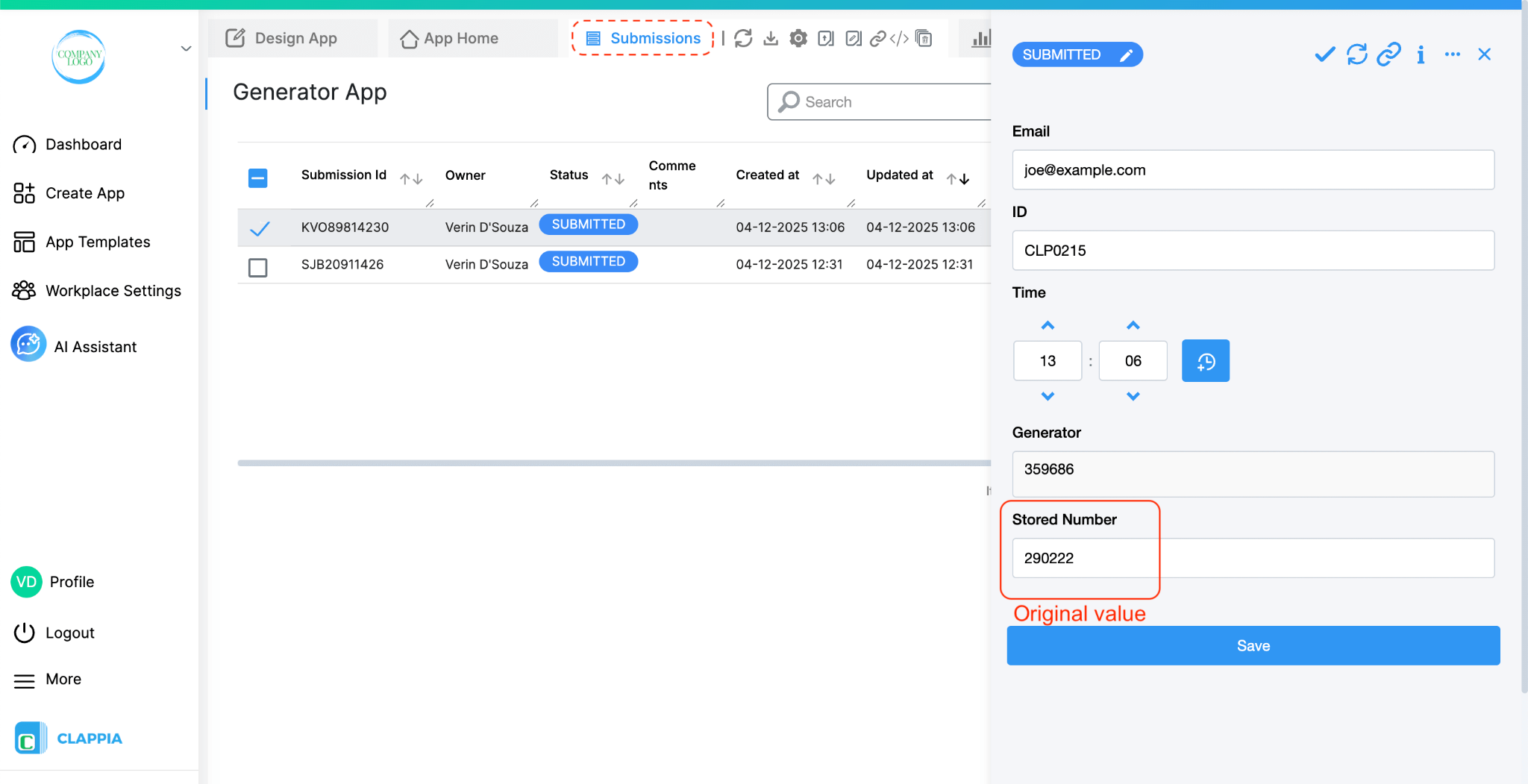Click submission ID KVO89814230
The image size is (1528, 784).
[345, 228]
